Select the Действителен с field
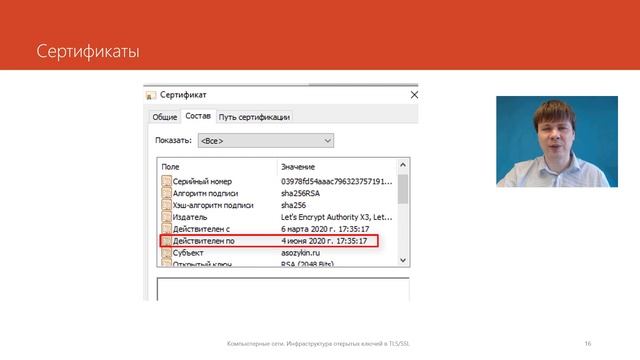The width and height of the screenshot is (640, 360). pyautogui.click(x=278, y=229)
